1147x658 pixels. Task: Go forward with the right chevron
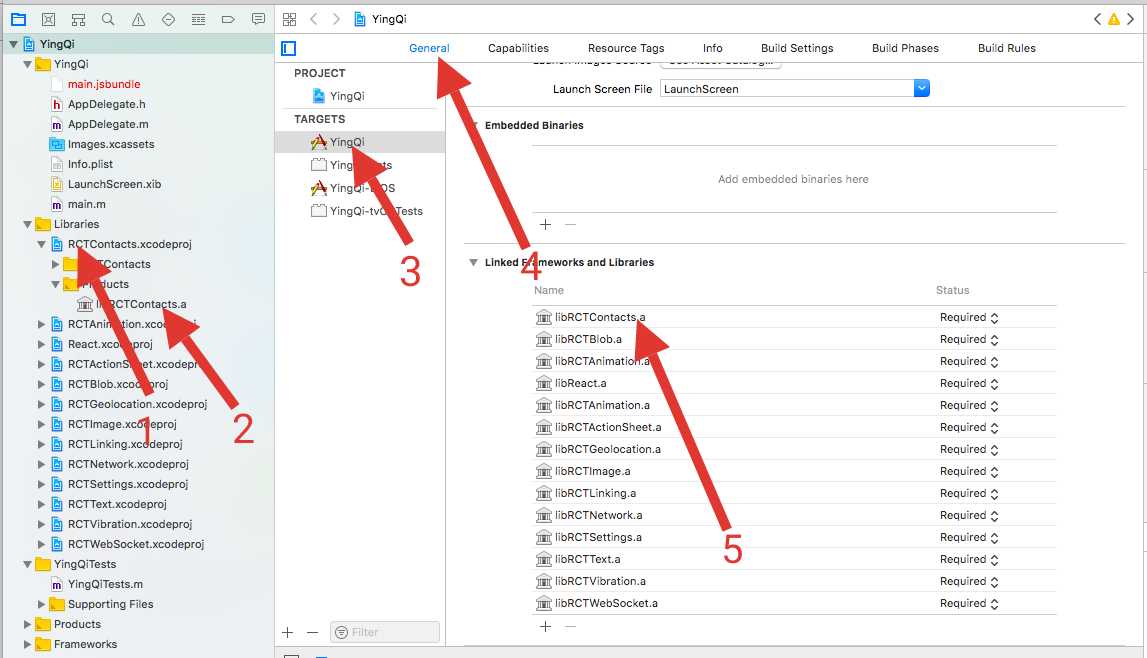[x=336, y=19]
